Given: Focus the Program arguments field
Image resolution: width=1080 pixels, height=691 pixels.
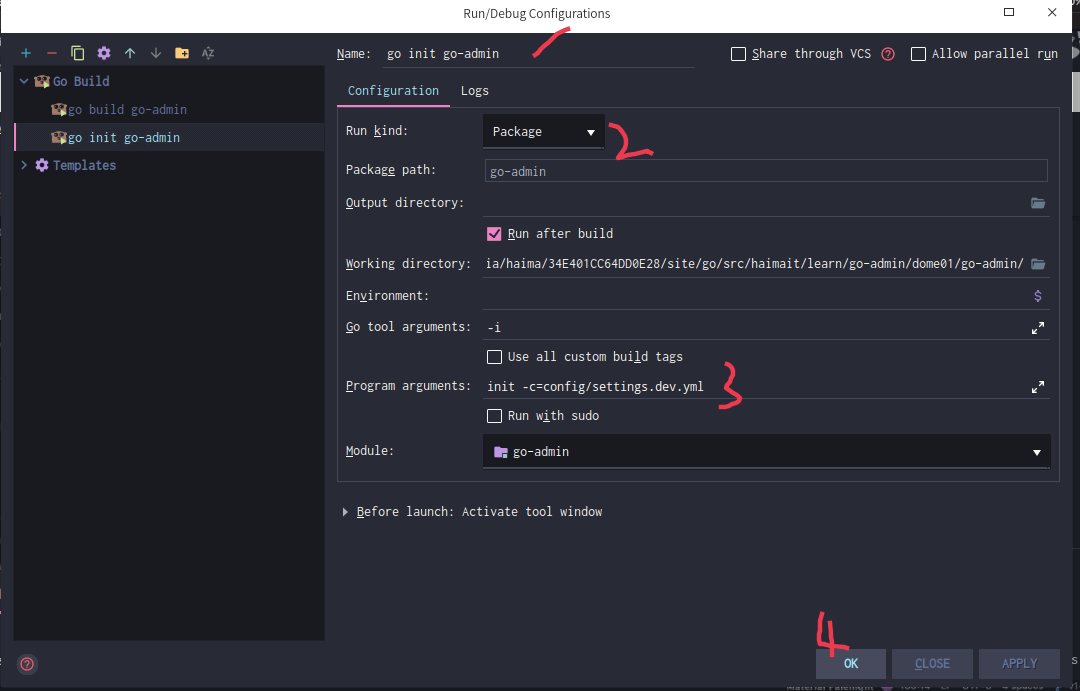Looking at the screenshot, I should [x=756, y=387].
